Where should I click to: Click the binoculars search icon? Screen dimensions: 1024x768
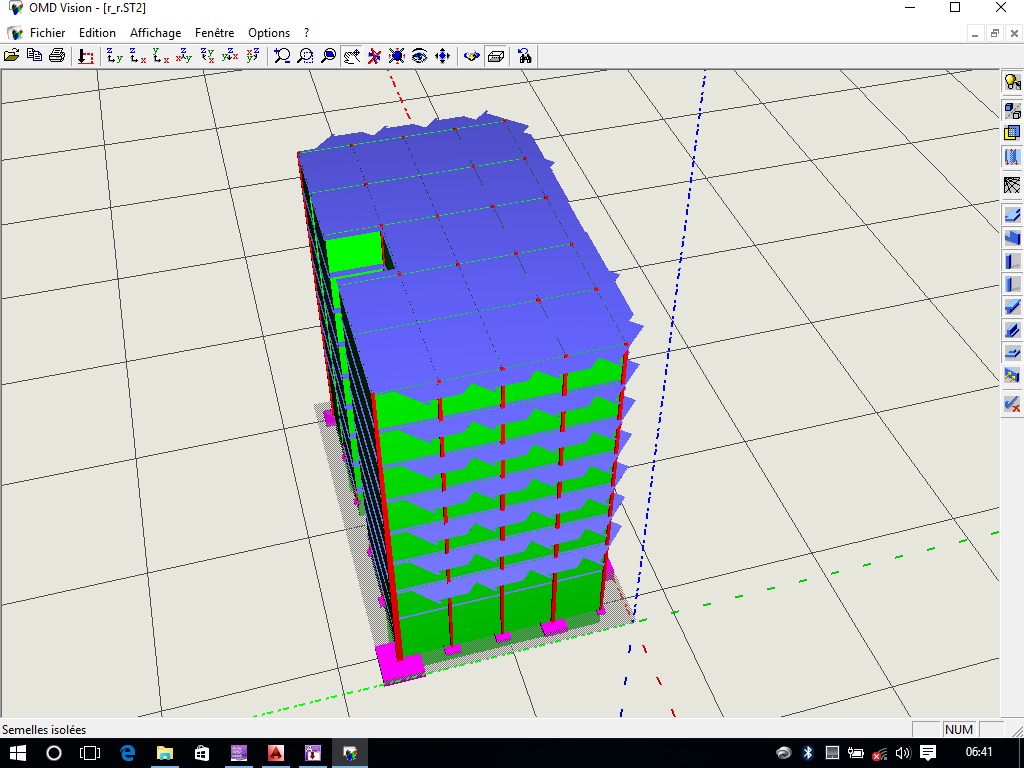click(524, 56)
